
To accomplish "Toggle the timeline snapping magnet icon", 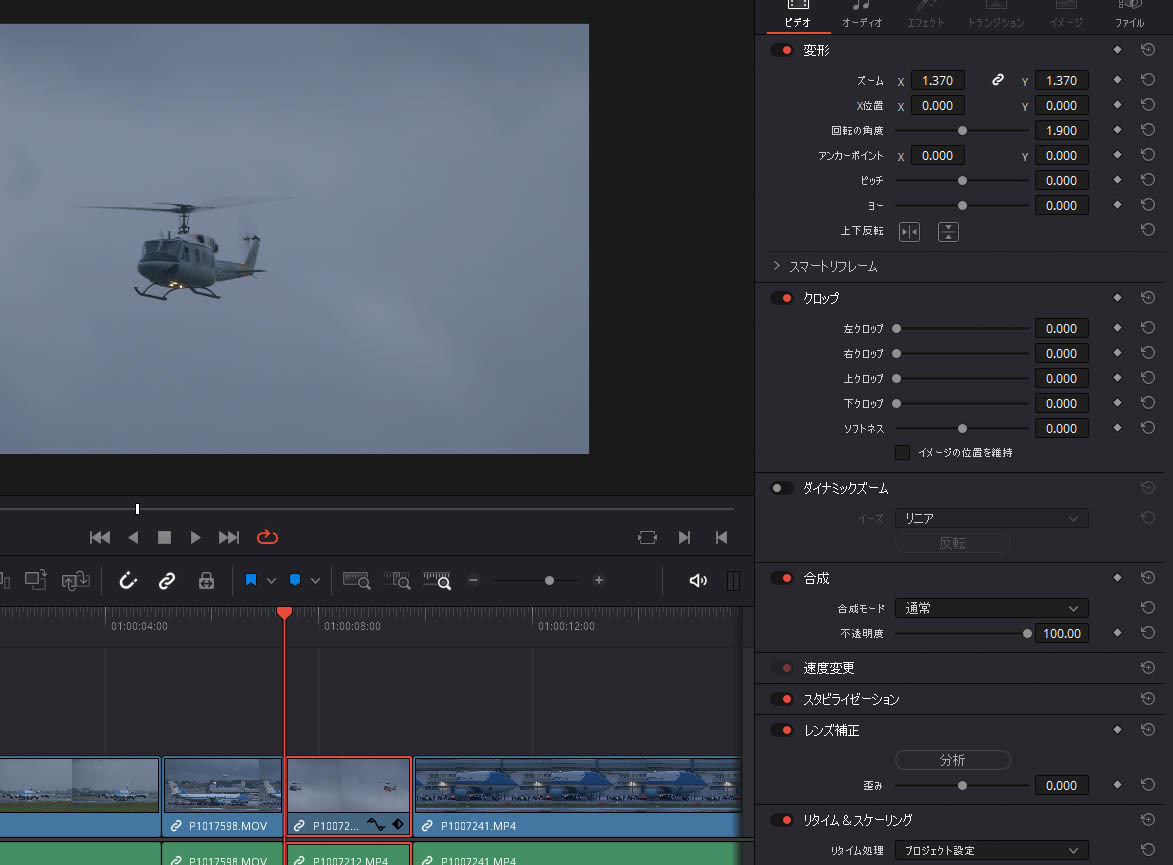I will point(128,580).
